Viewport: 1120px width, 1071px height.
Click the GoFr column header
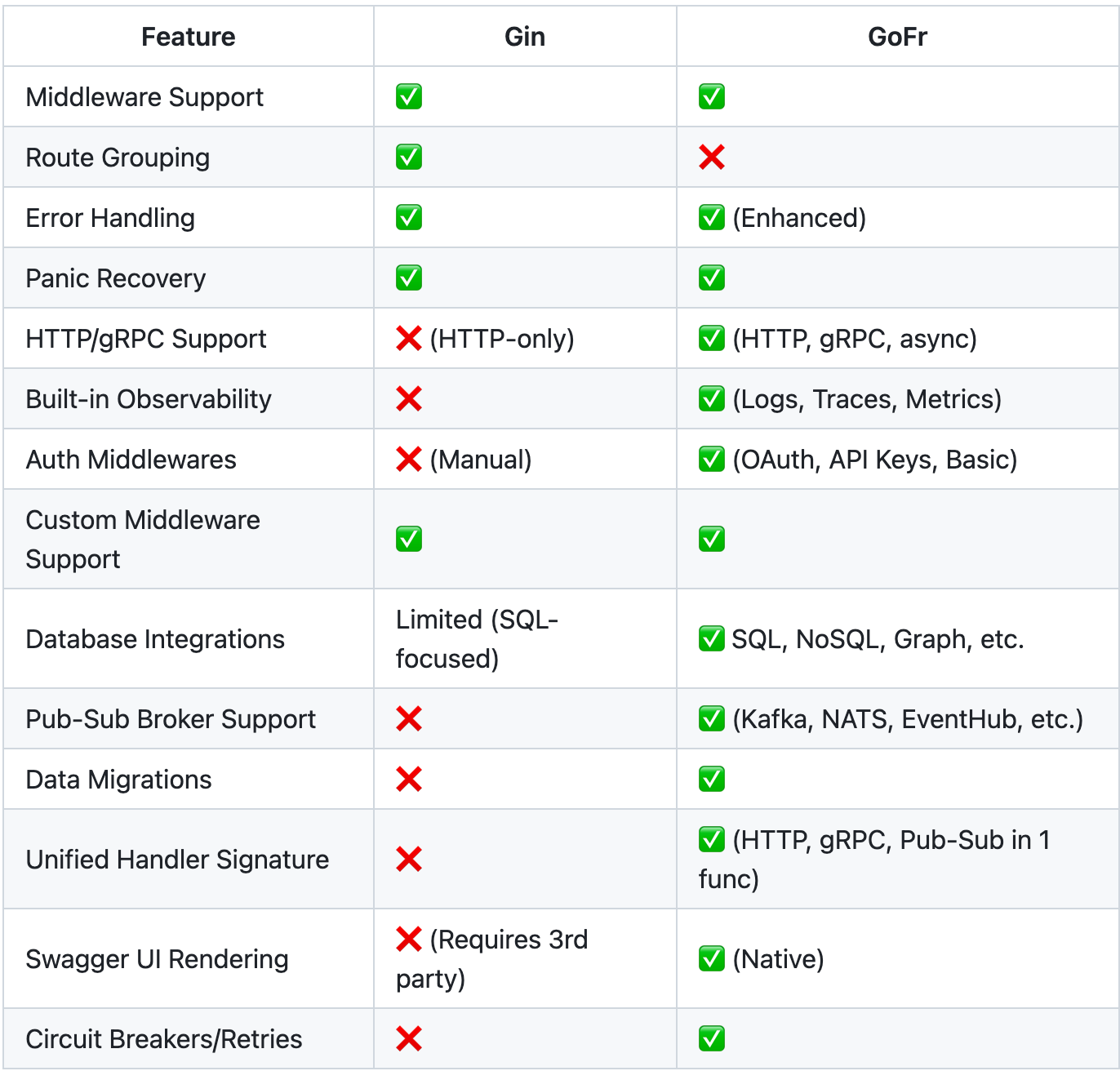(898, 37)
